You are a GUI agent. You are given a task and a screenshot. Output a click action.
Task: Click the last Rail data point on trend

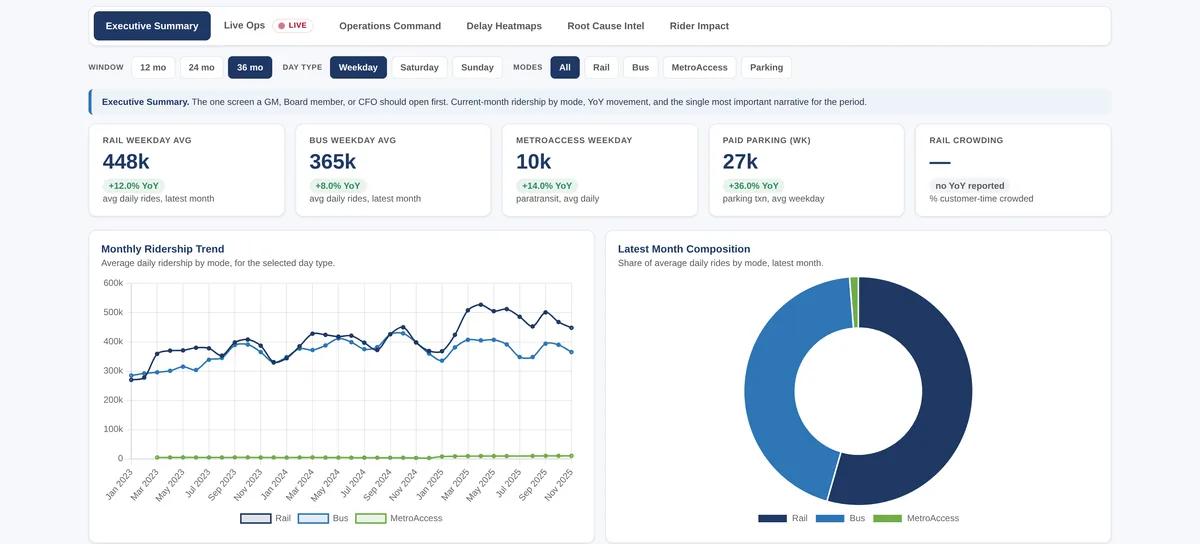coord(571,327)
